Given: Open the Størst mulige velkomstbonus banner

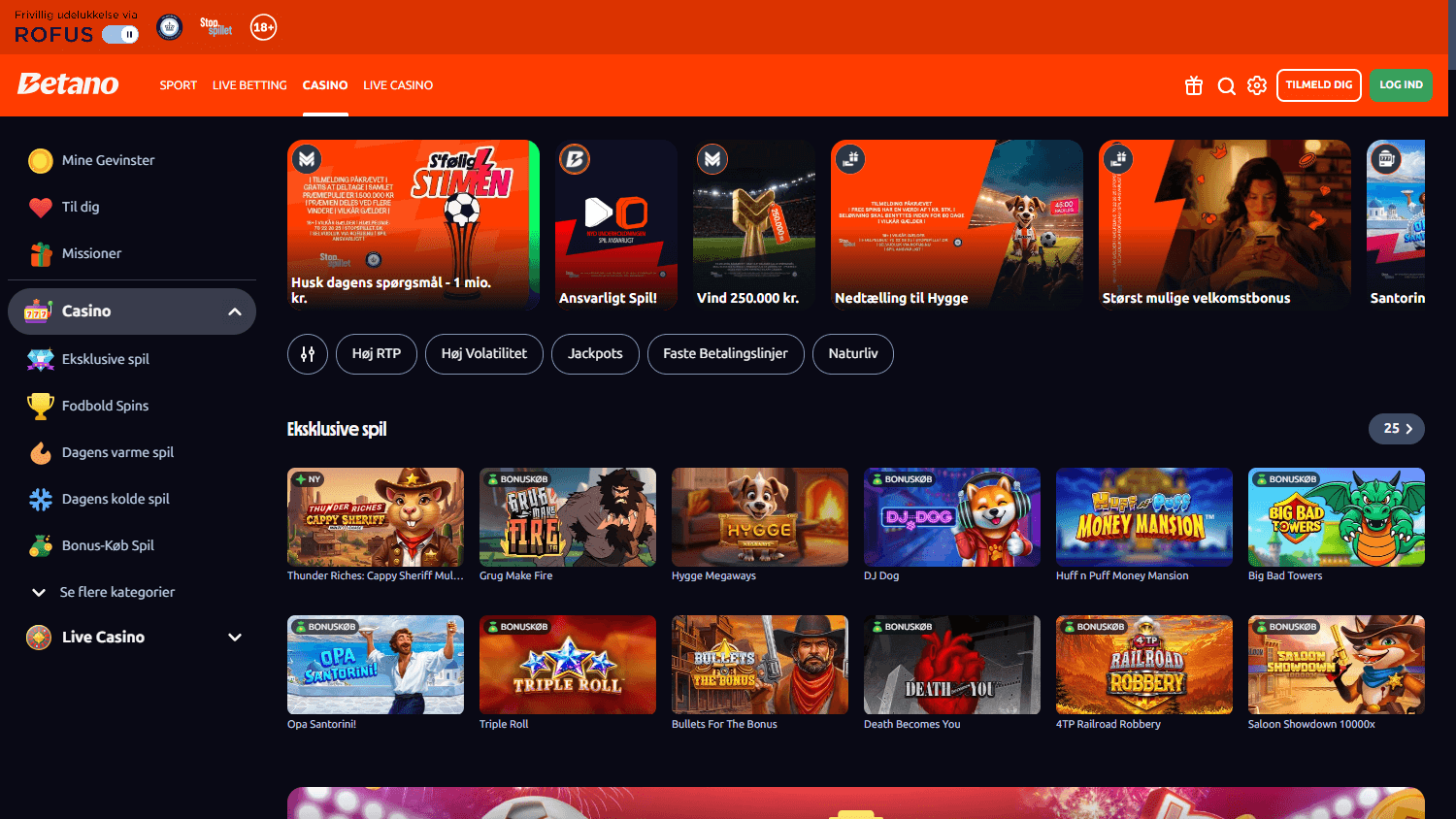Looking at the screenshot, I should coord(1225,224).
